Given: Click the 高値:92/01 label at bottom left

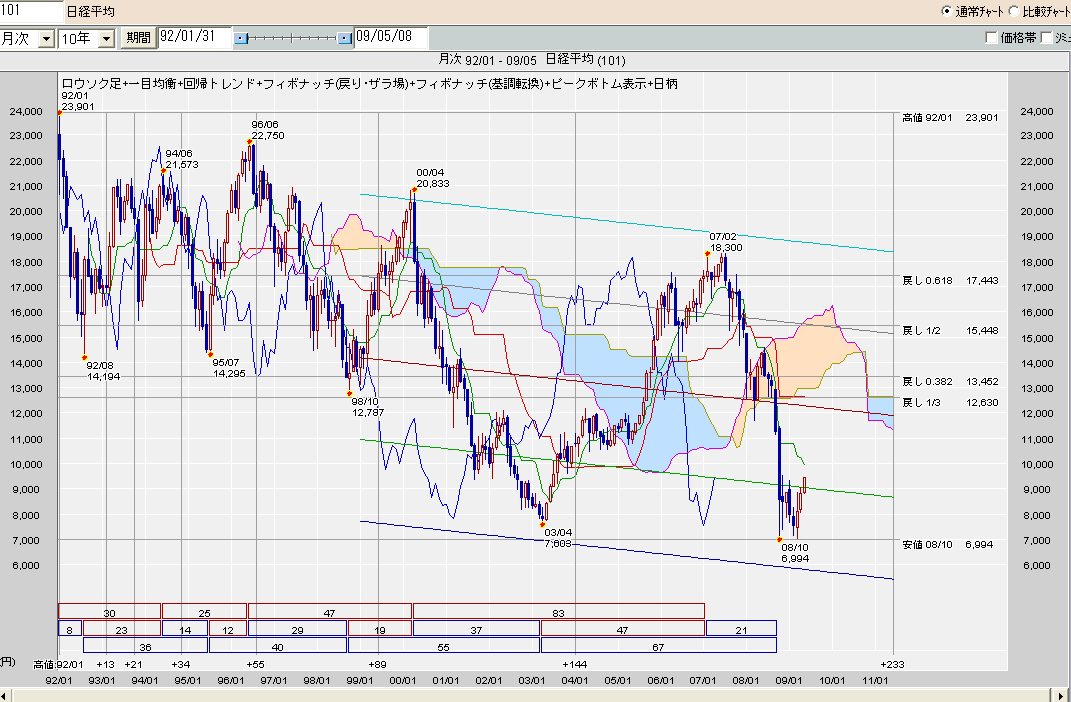Looking at the screenshot, I should (x=58, y=664).
